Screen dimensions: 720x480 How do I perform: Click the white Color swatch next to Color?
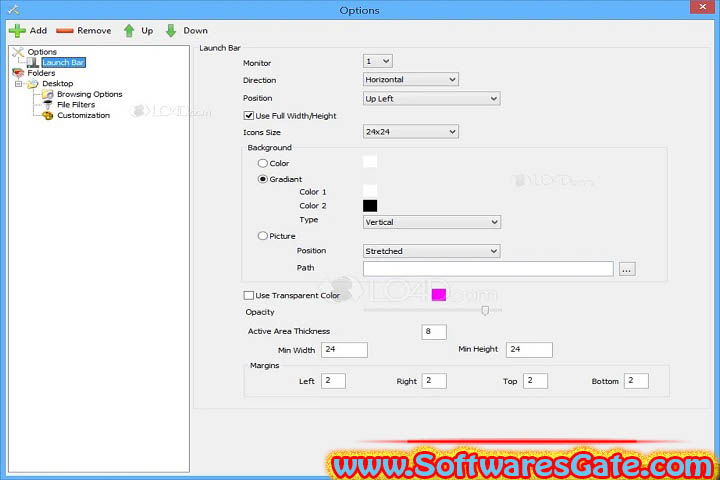tap(370, 162)
